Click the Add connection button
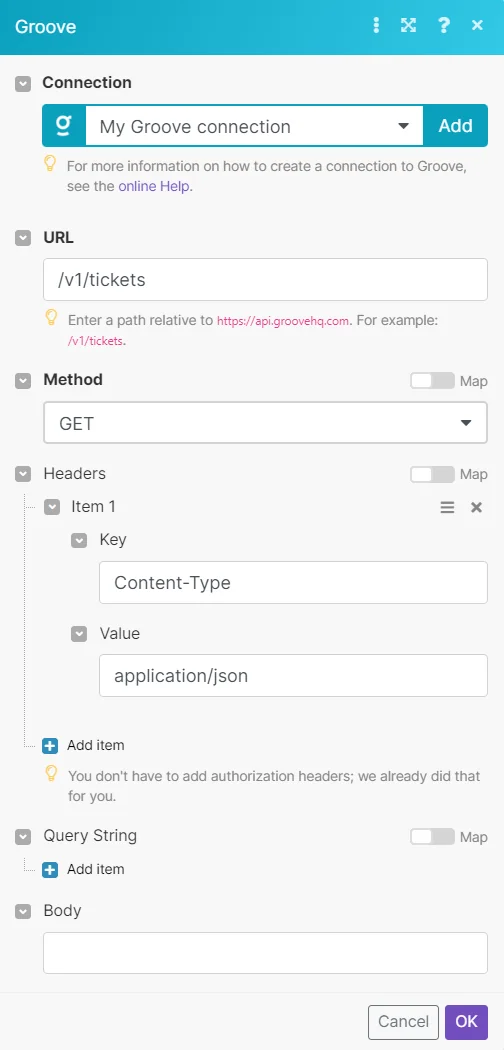504x1050 pixels. coord(455,126)
